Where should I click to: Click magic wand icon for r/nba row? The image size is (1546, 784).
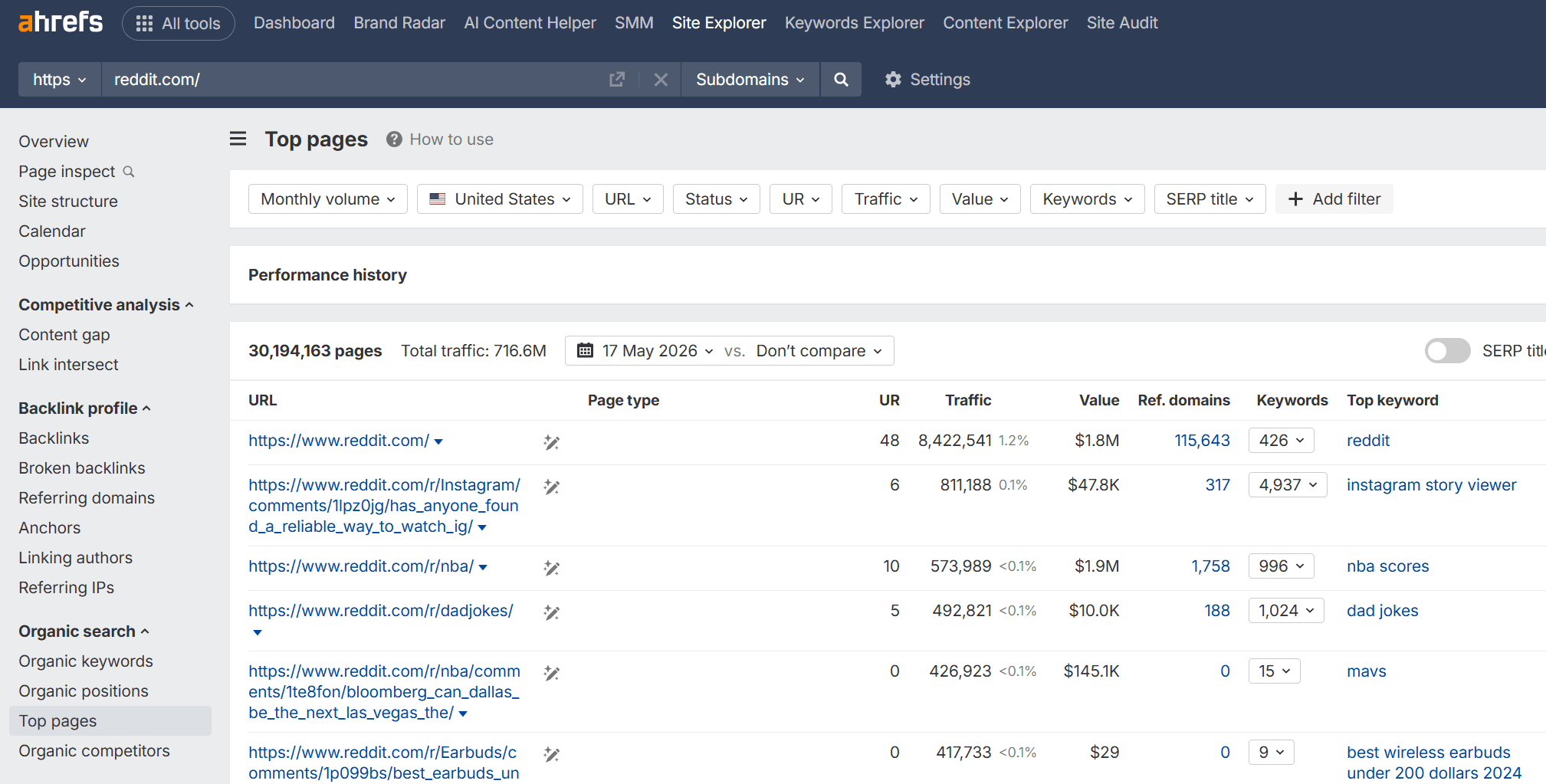point(551,568)
